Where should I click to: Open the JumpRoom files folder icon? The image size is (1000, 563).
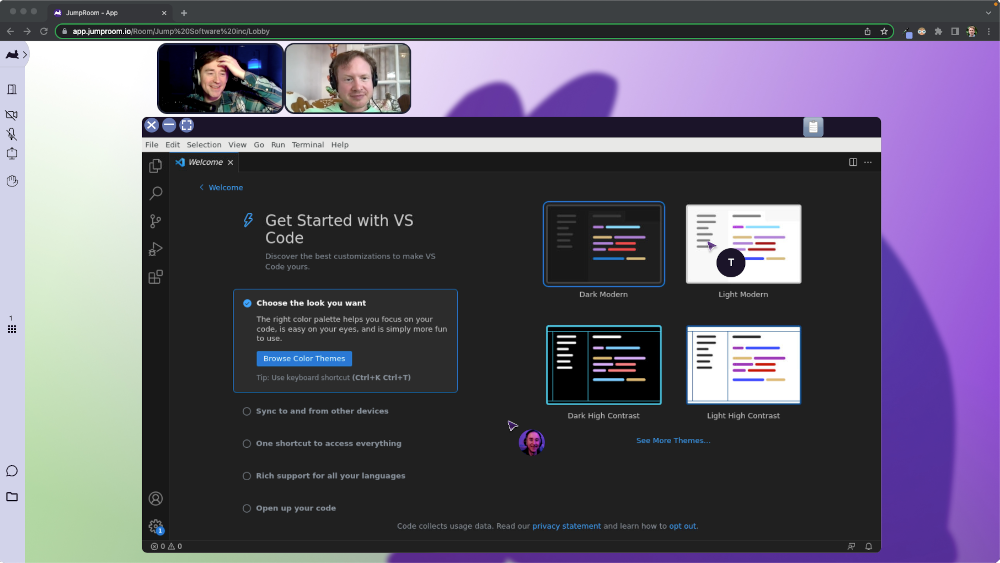click(x=11, y=497)
